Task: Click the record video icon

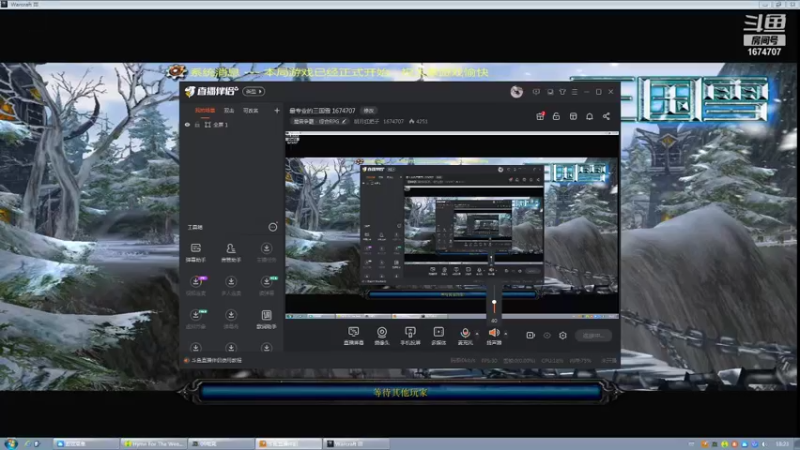Action: 531,335
